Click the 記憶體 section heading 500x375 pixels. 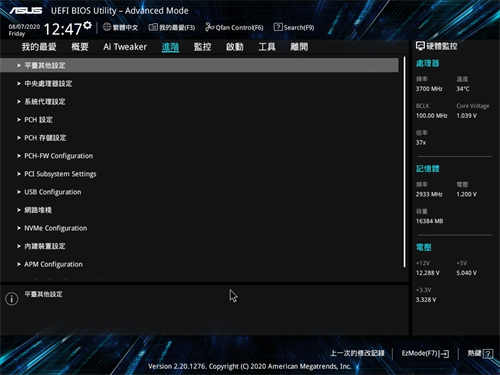click(x=428, y=169)
